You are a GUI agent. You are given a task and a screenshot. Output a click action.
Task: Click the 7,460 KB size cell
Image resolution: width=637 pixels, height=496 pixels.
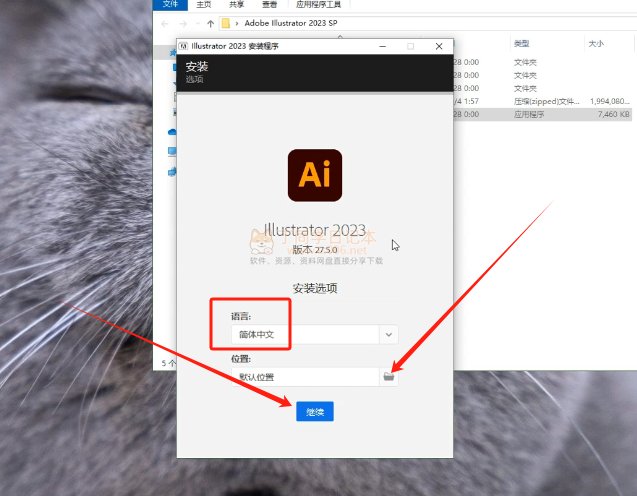tap(613, 114)
